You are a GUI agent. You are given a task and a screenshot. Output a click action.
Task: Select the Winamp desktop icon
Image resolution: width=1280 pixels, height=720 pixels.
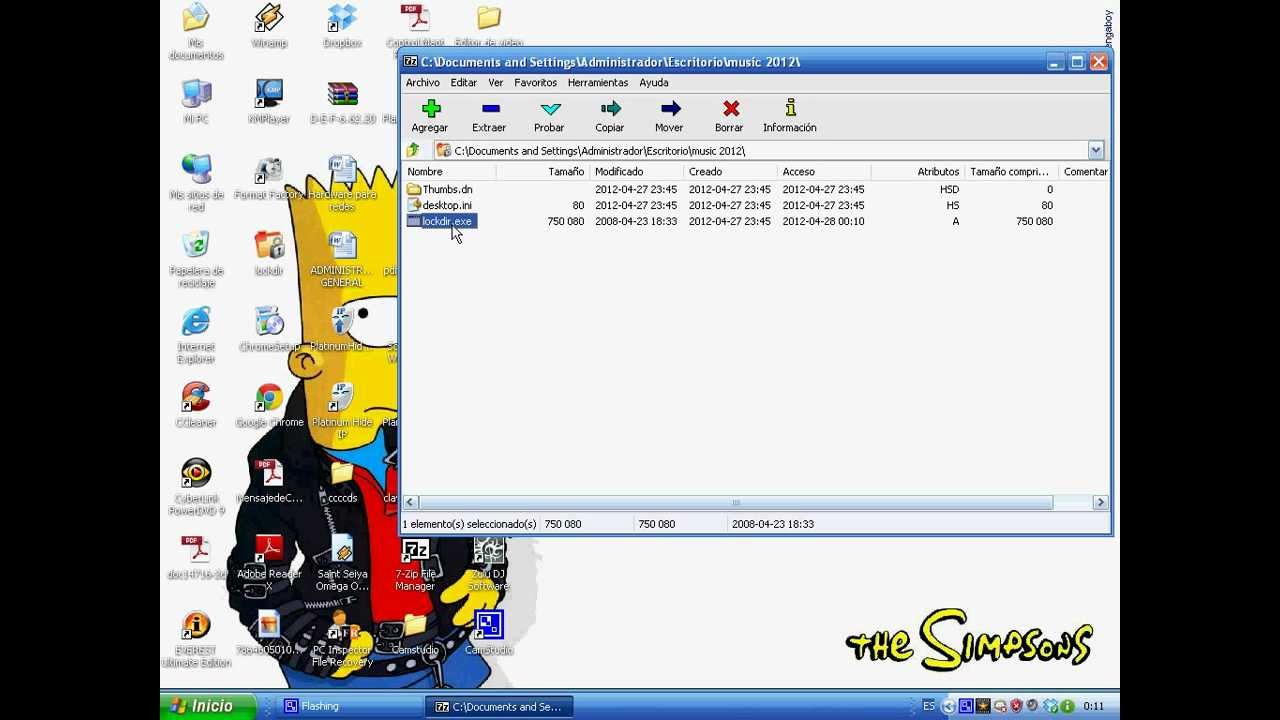pos(269,27)
